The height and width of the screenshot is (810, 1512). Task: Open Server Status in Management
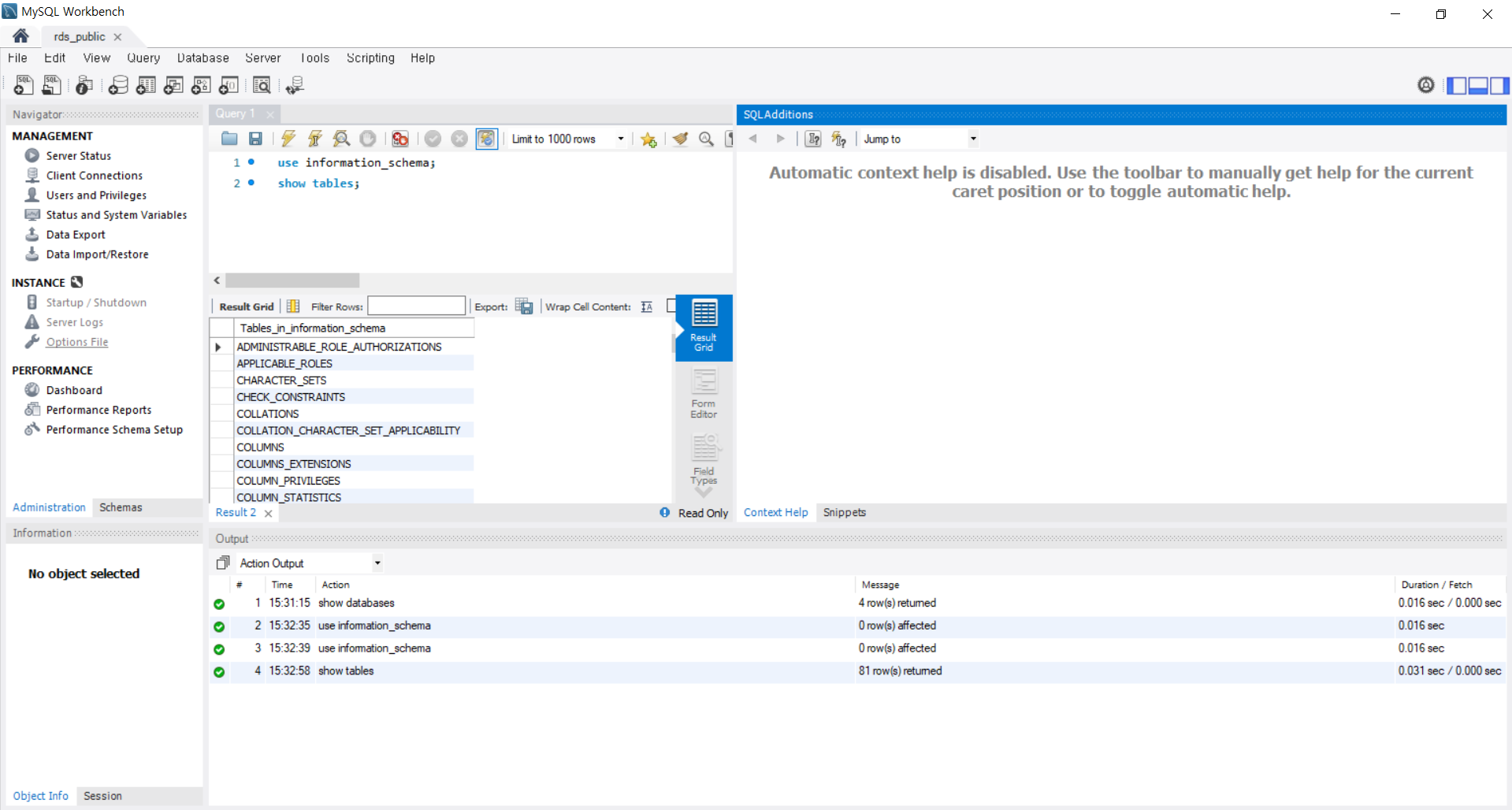point(78,155)
